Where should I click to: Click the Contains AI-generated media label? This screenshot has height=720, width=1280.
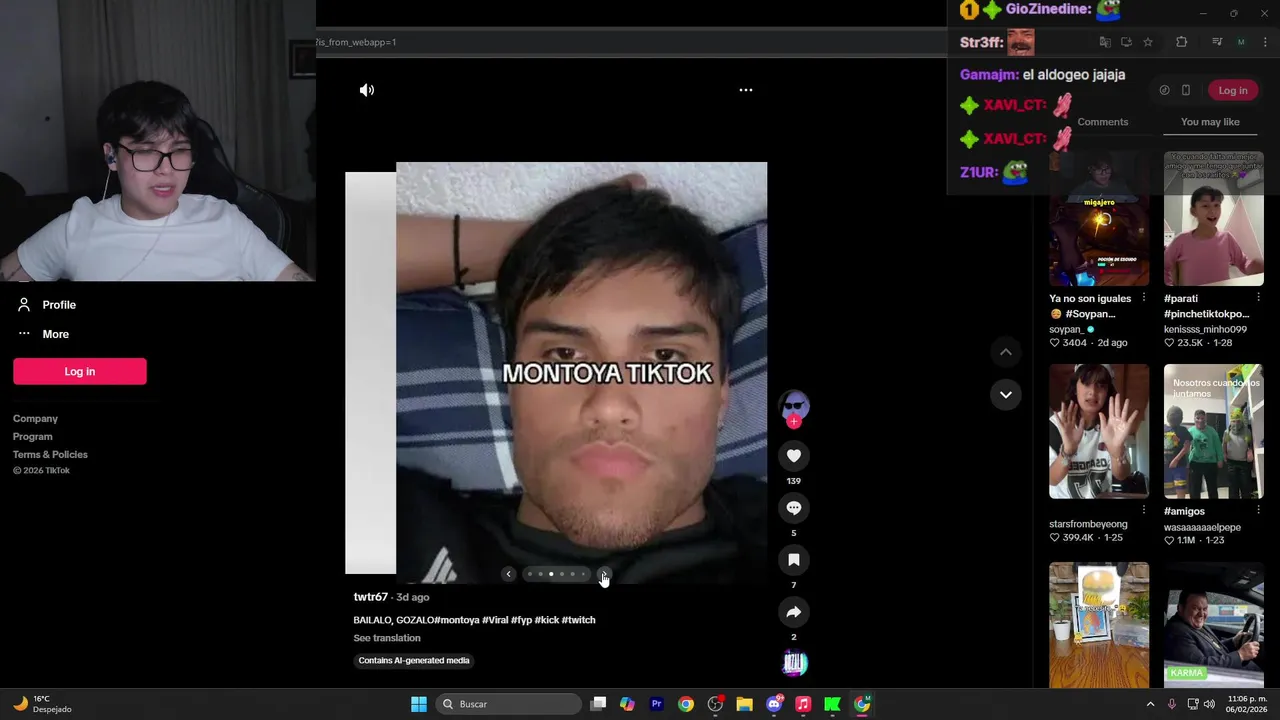[414, 661]
